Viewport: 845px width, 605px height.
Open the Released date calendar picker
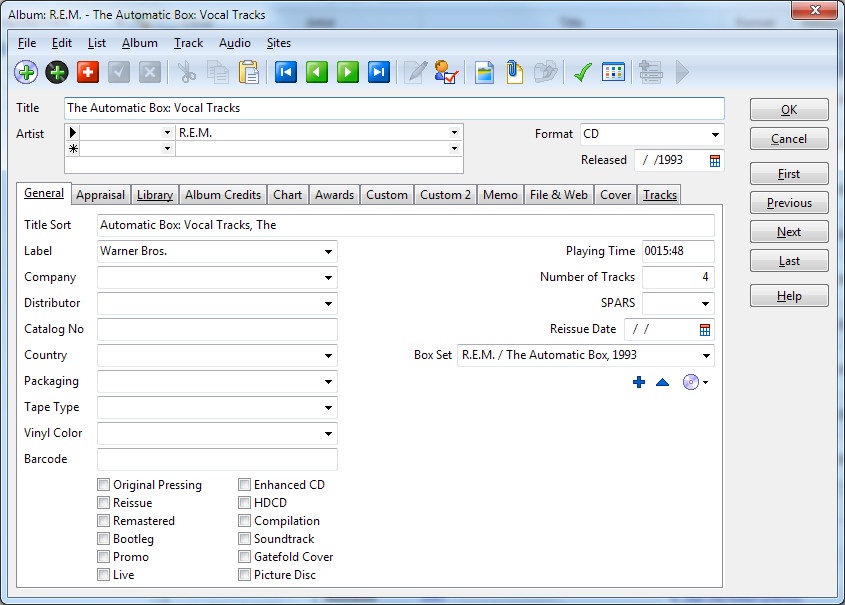(x=715, y=161)
